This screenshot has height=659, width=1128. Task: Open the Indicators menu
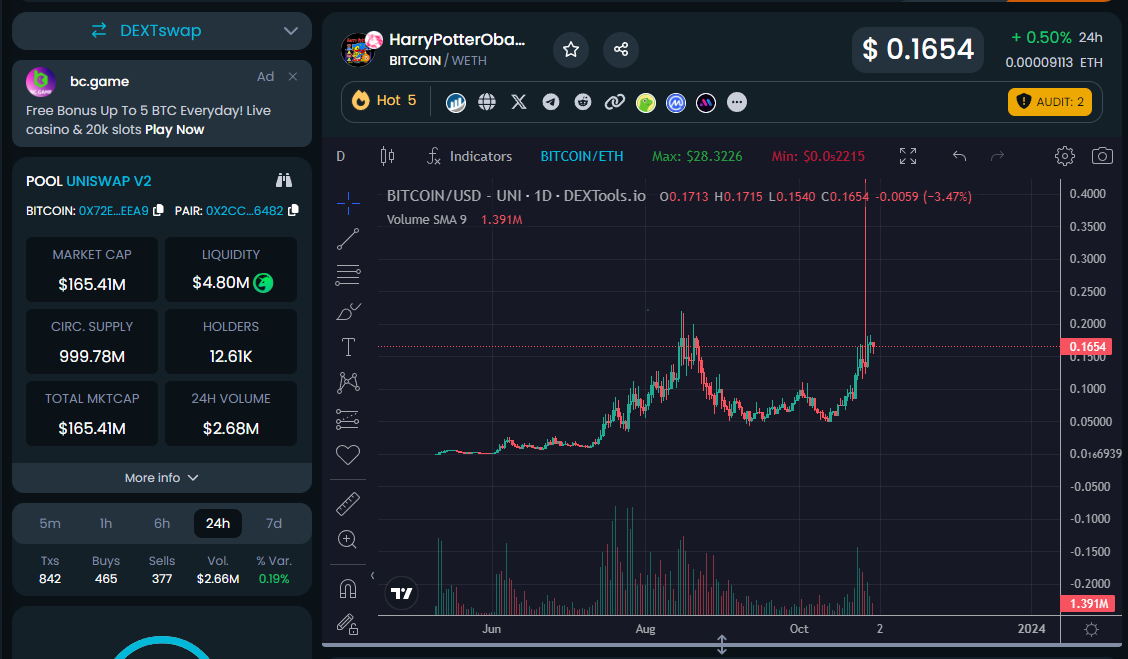point(469,156)
